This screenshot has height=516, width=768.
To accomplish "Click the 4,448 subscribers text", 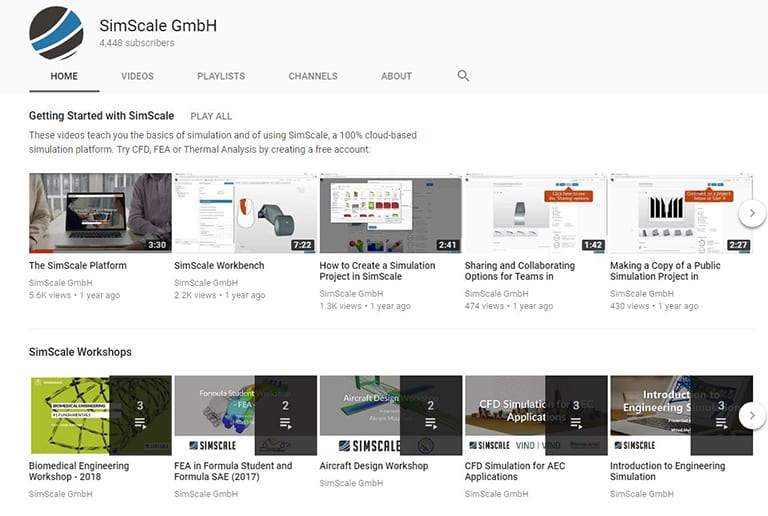I will pyautogui.click(x=137, y=43).
